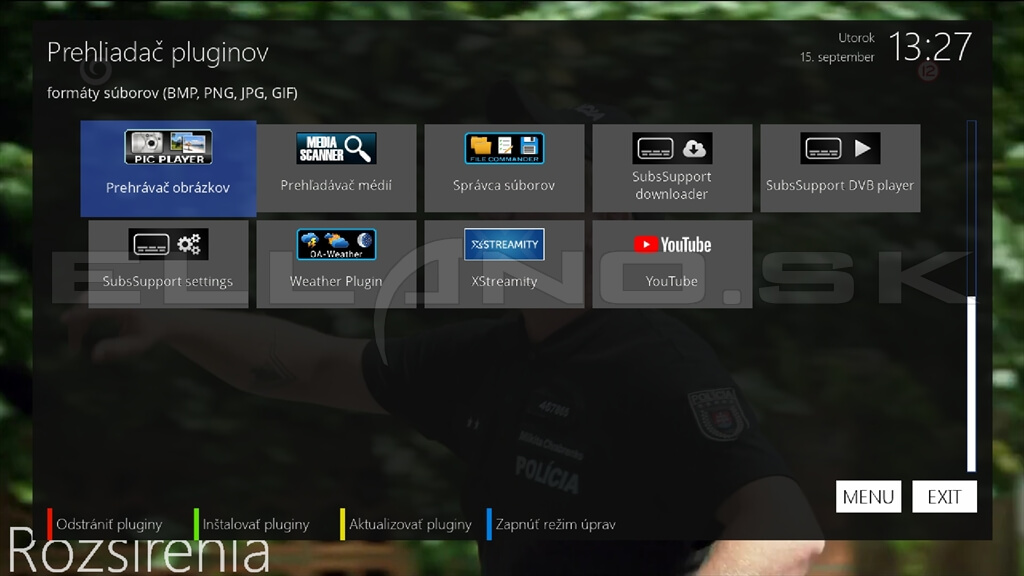Click the 'SubsSupport settings' label
1024x576 pixels.
click(x=168, y=281)
